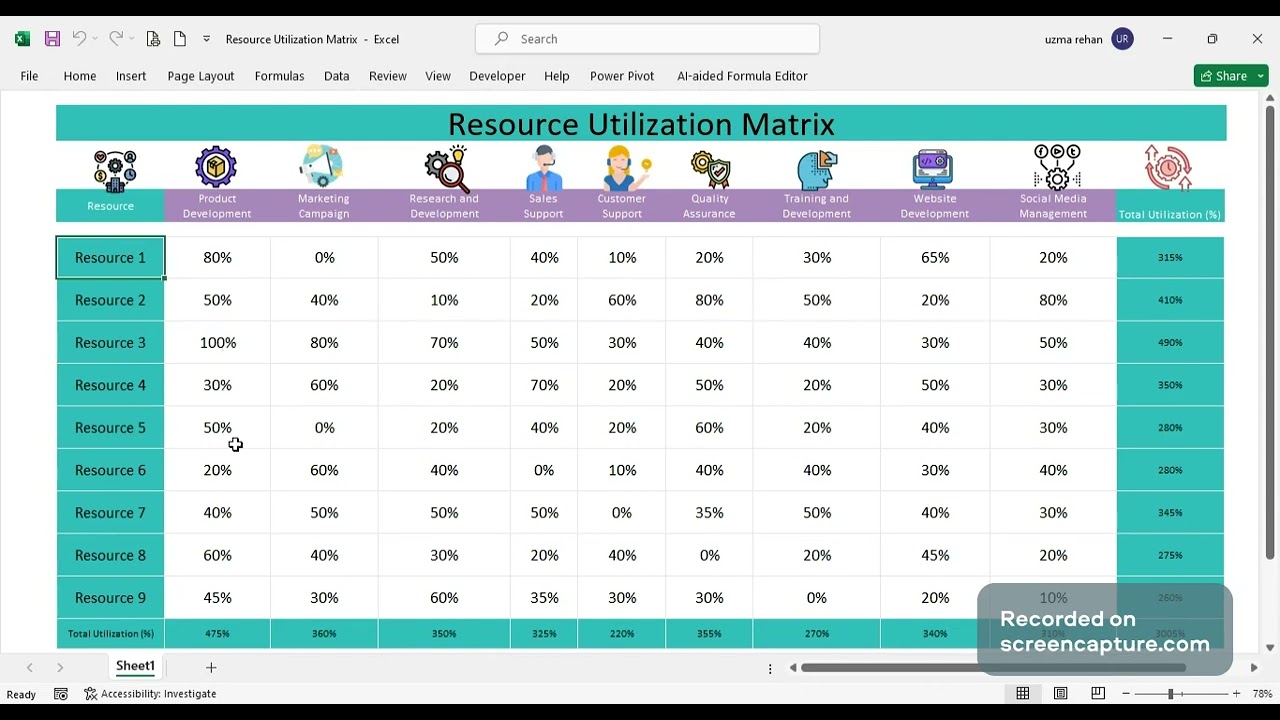Open the Power Pivot tab
Image resolution: width=1280 pixels, height=720 pixels.
pyautogui.click(x=622, y=76)
